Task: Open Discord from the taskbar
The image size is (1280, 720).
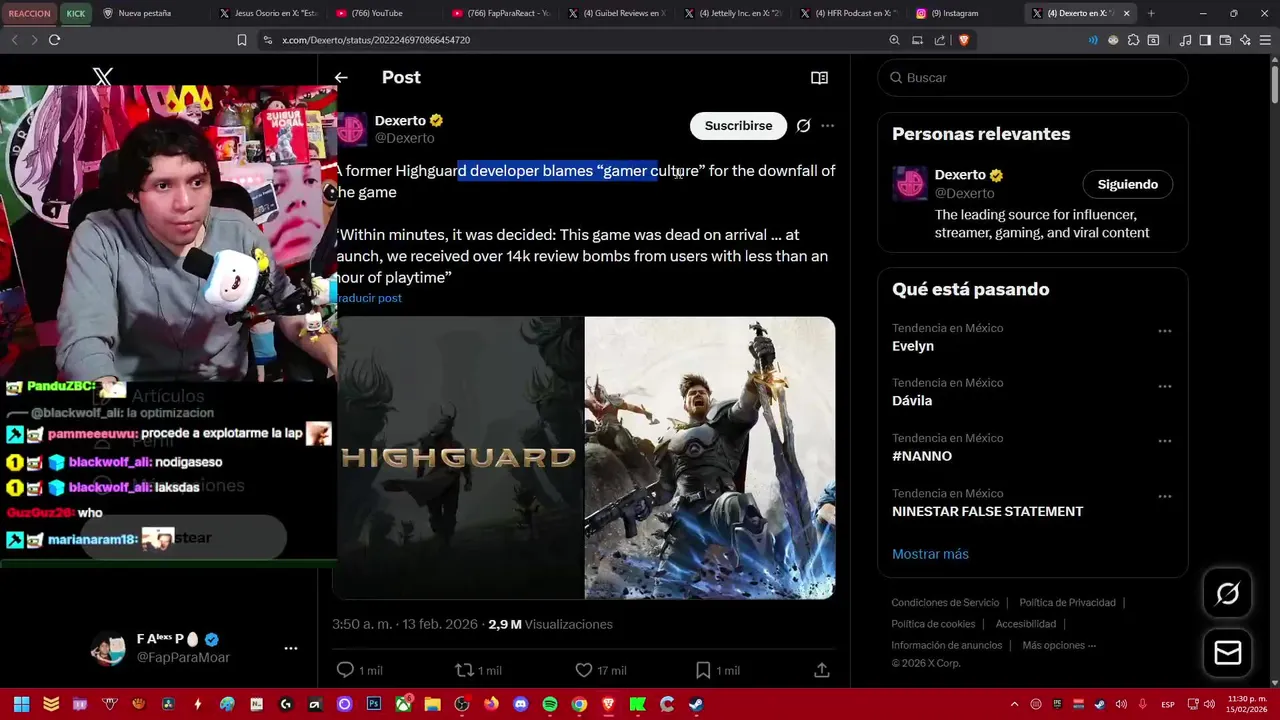Action: click(x=520, y=704)
